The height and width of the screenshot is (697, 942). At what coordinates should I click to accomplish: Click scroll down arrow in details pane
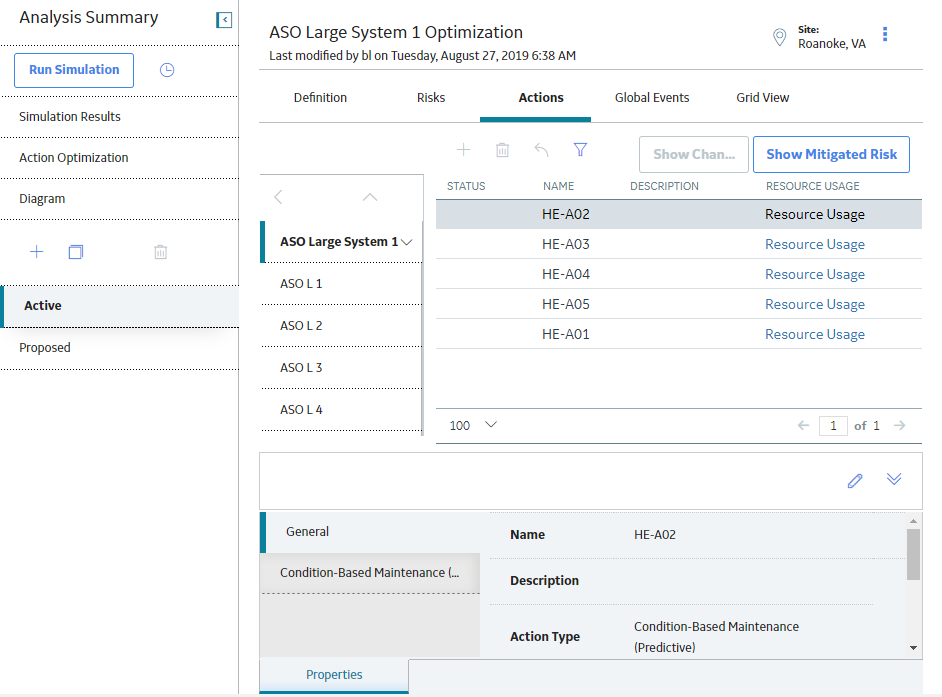913,648
